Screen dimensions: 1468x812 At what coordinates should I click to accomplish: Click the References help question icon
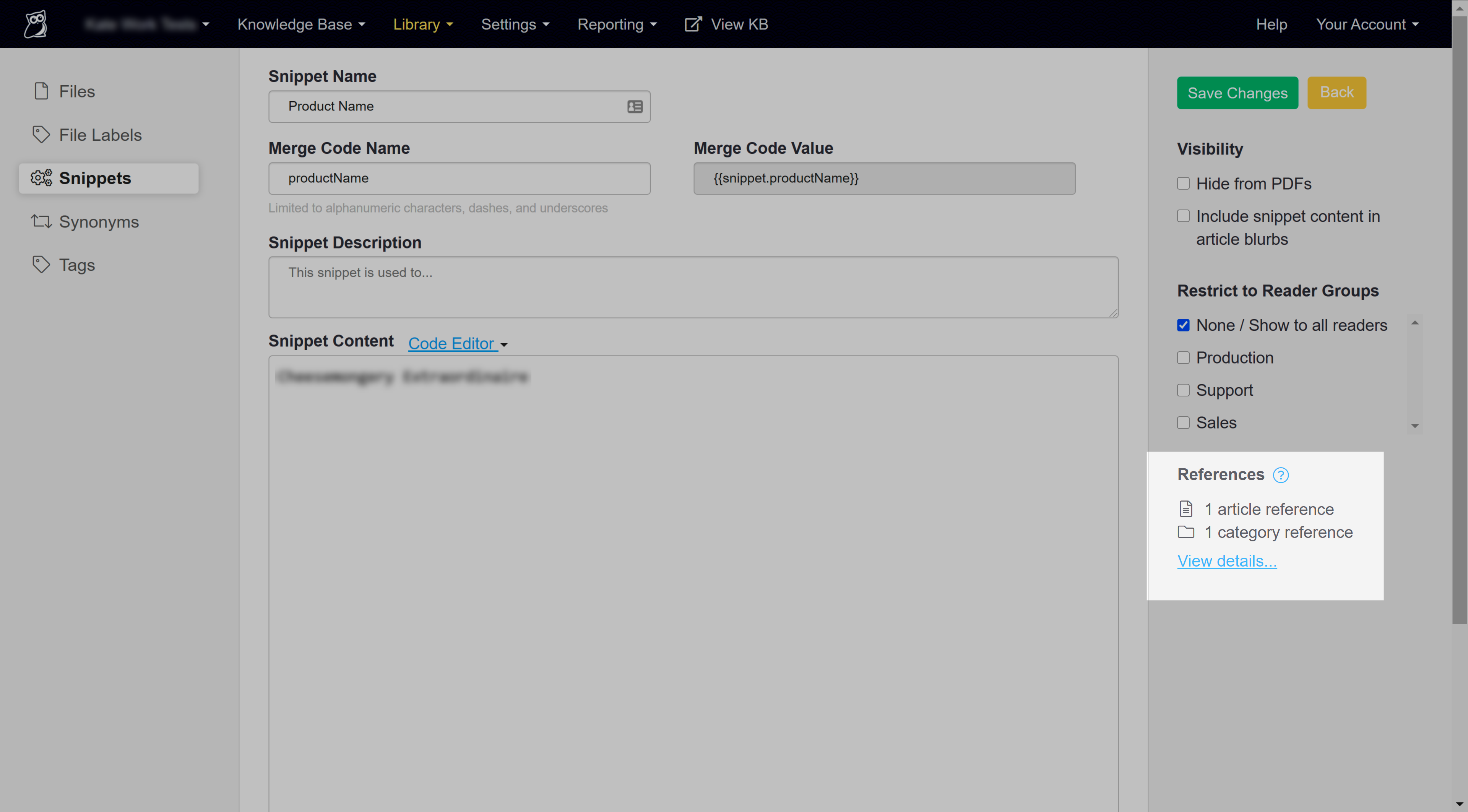click(1281, 475)
